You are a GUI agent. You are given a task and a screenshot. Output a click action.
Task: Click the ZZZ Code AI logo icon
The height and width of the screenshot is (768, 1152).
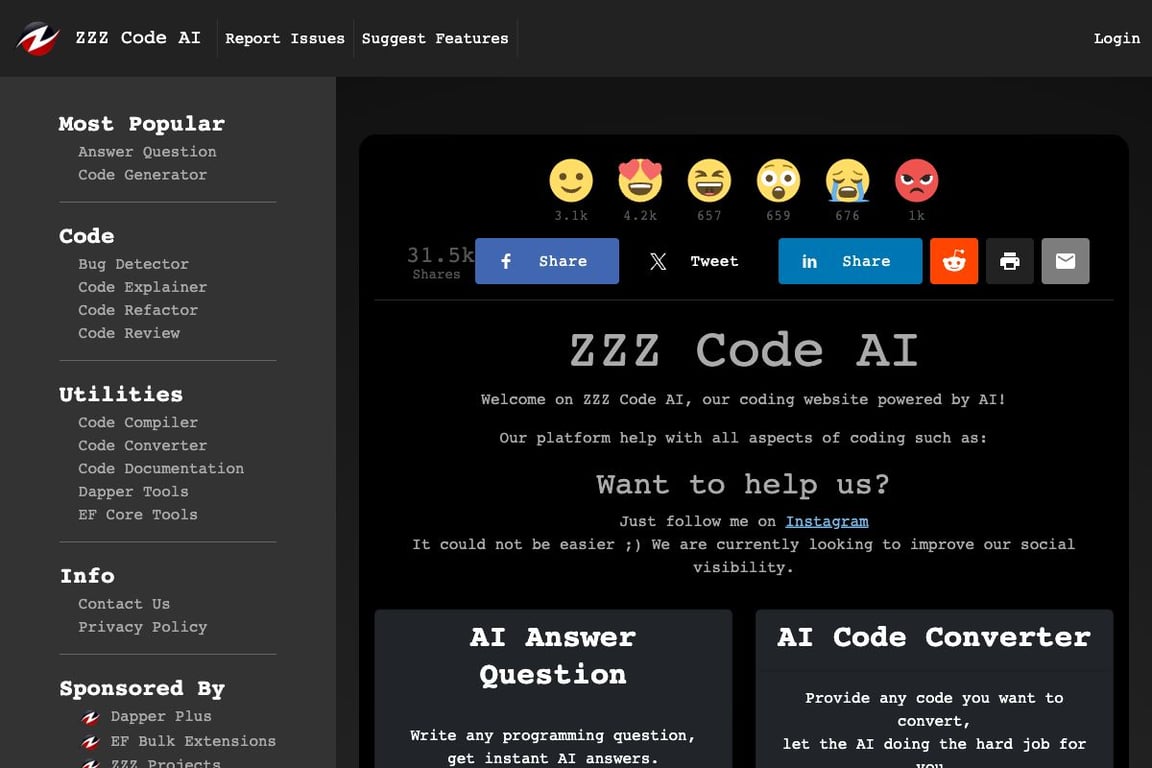(x=37, y=38)
